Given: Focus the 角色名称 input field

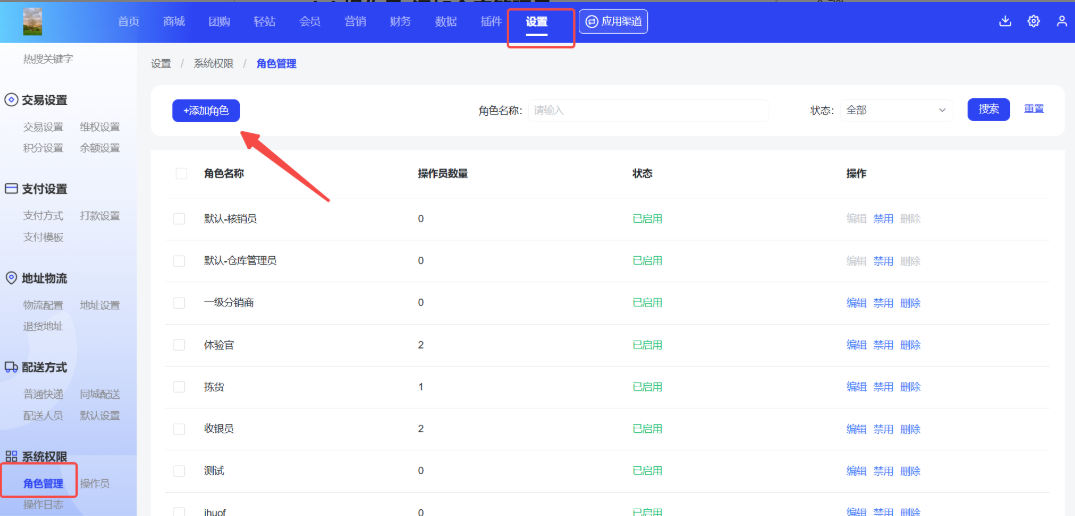Looking at the screenshot, I should [648, 110].
